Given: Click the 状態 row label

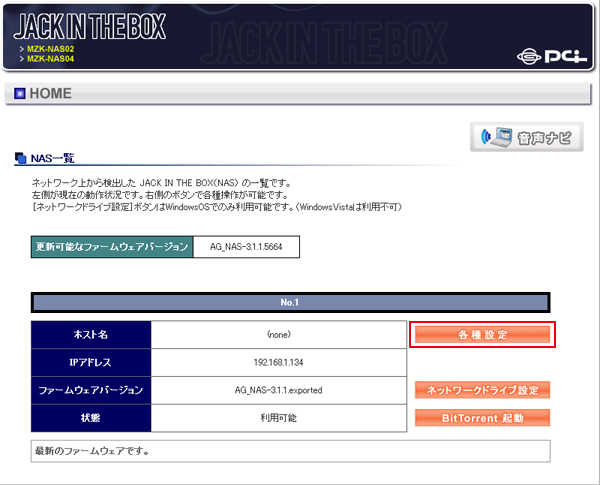Looking at the screenshot, I should 91,418.
